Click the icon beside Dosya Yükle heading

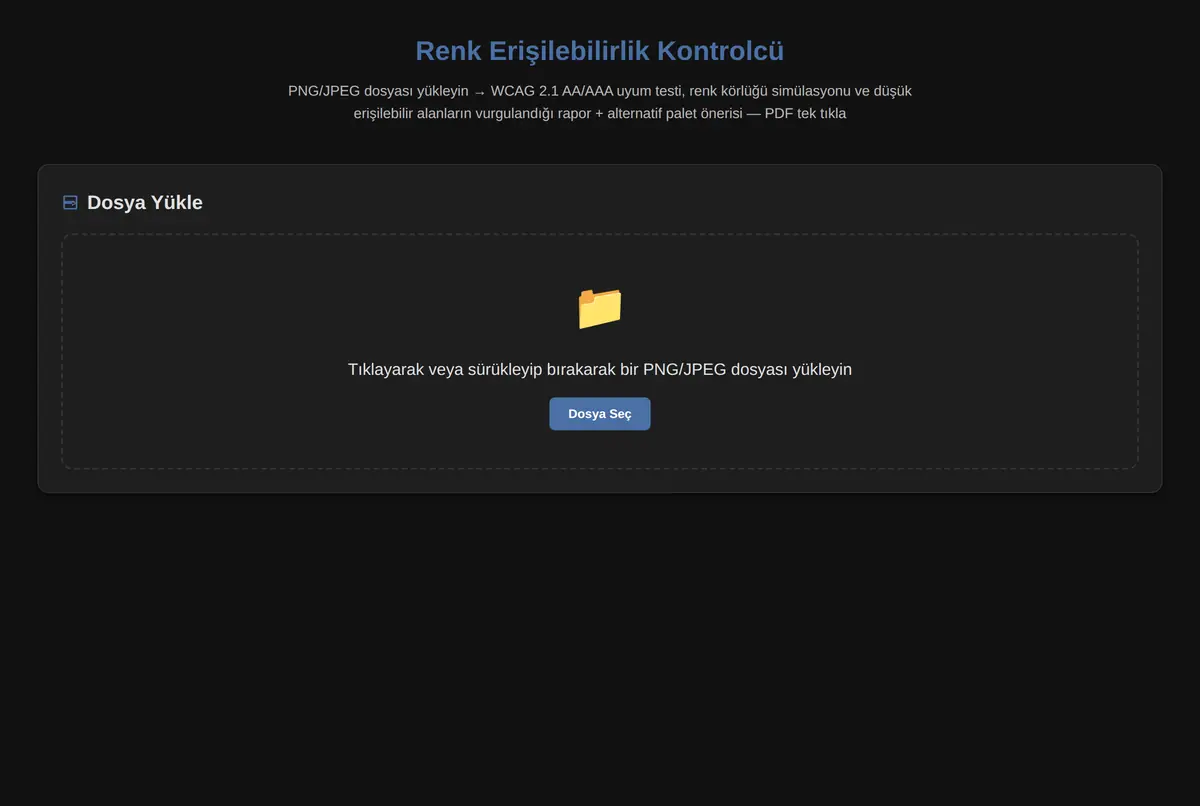70,203
